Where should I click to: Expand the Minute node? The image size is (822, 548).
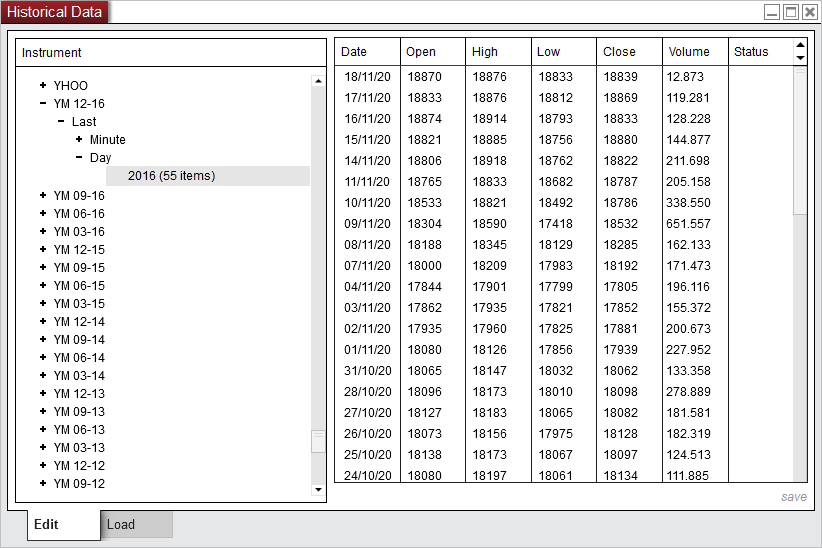click(x=79, y=139)
